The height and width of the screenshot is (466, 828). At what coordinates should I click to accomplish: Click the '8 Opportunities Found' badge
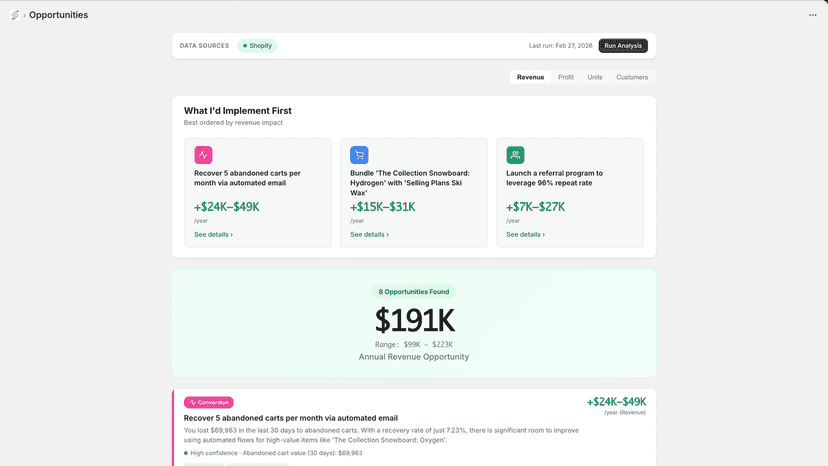click(413, 292)
